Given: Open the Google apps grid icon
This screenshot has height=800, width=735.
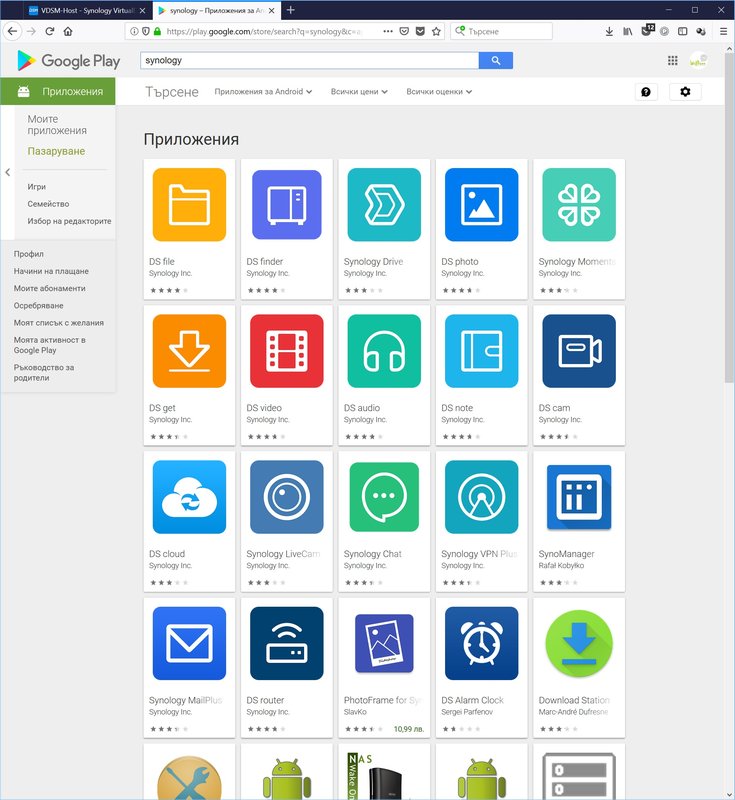Looking at the screenshot, I should click(673, 61).
